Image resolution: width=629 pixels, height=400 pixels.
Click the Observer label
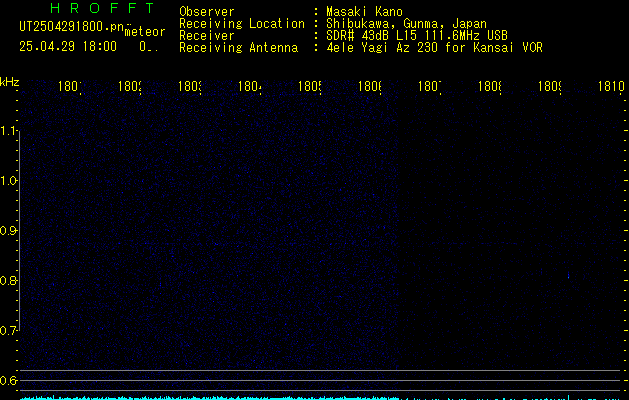coord(207,11)
